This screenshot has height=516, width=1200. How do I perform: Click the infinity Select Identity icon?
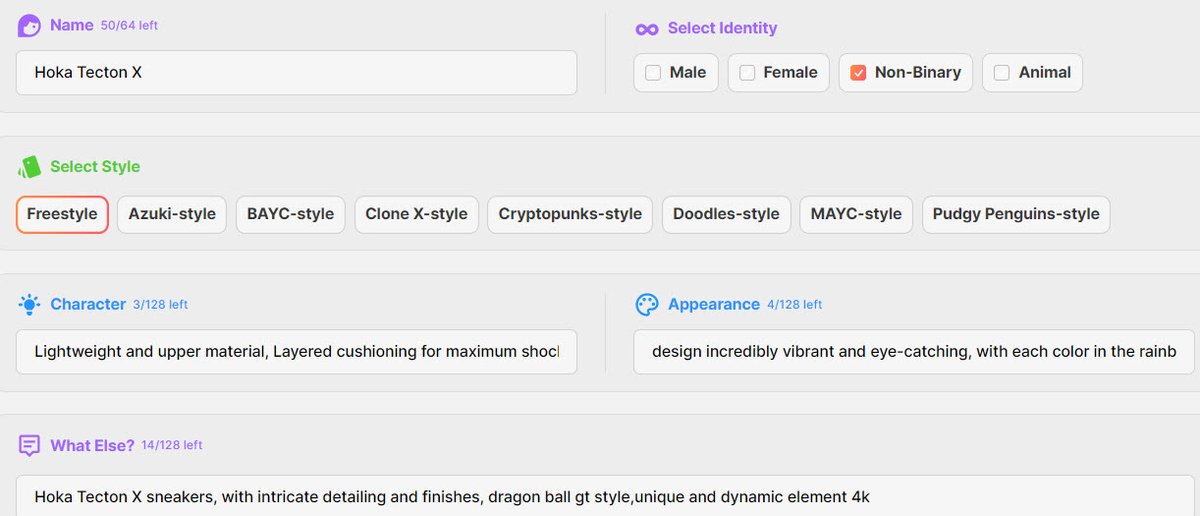click(x=647, y=29)
